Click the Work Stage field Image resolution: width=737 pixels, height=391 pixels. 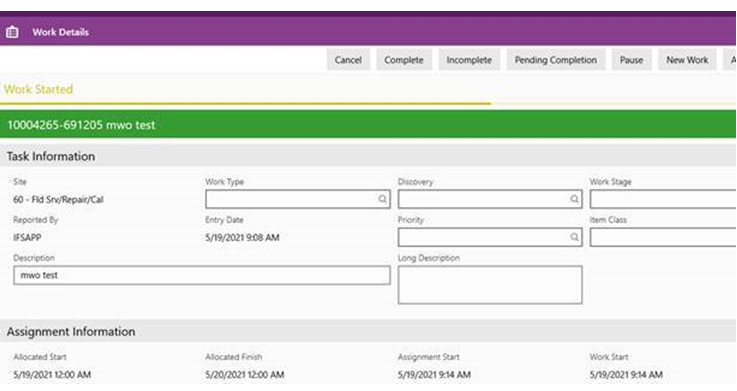point(663,199)
